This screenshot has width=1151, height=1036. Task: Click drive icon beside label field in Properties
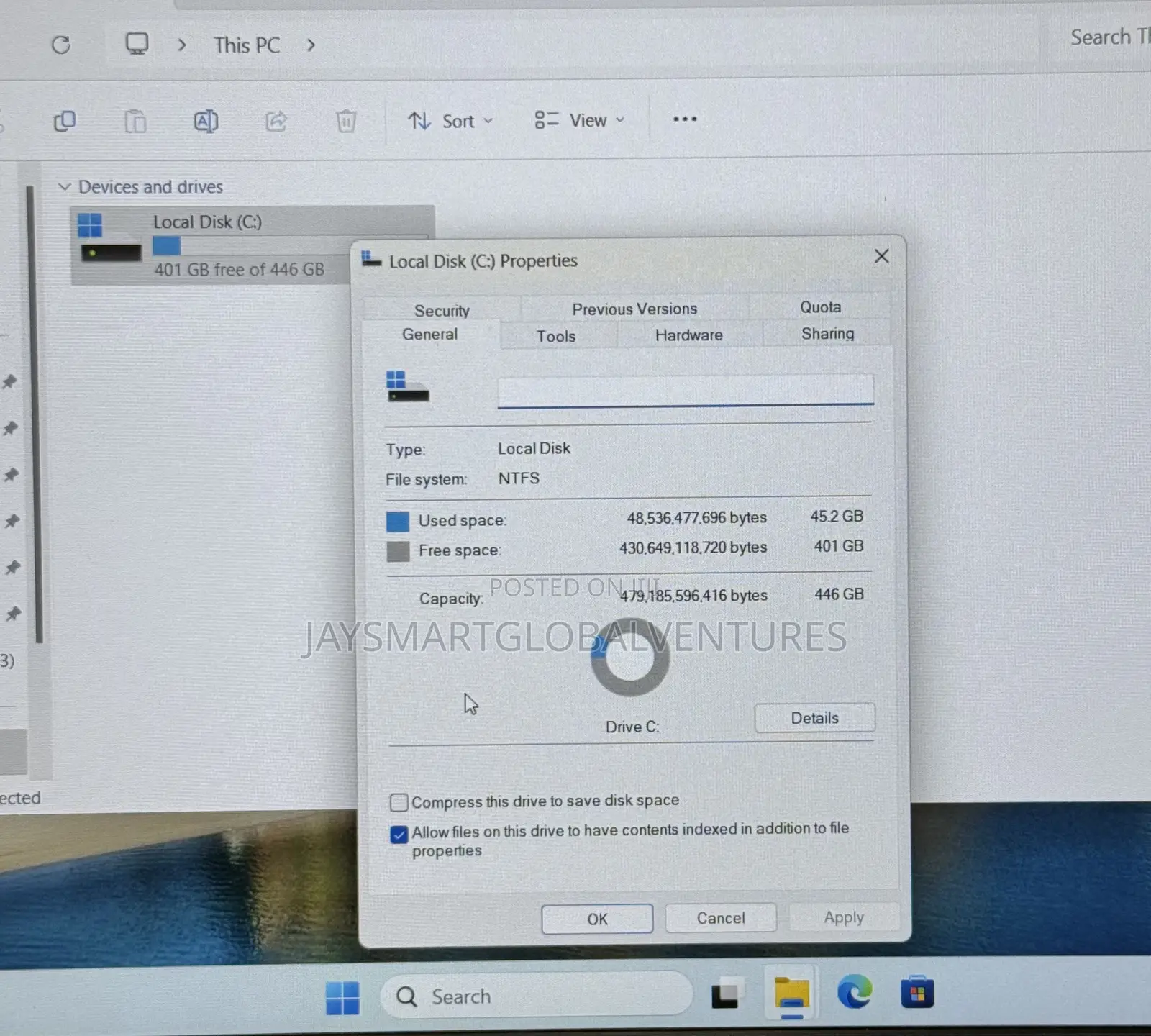pos(407,386)
